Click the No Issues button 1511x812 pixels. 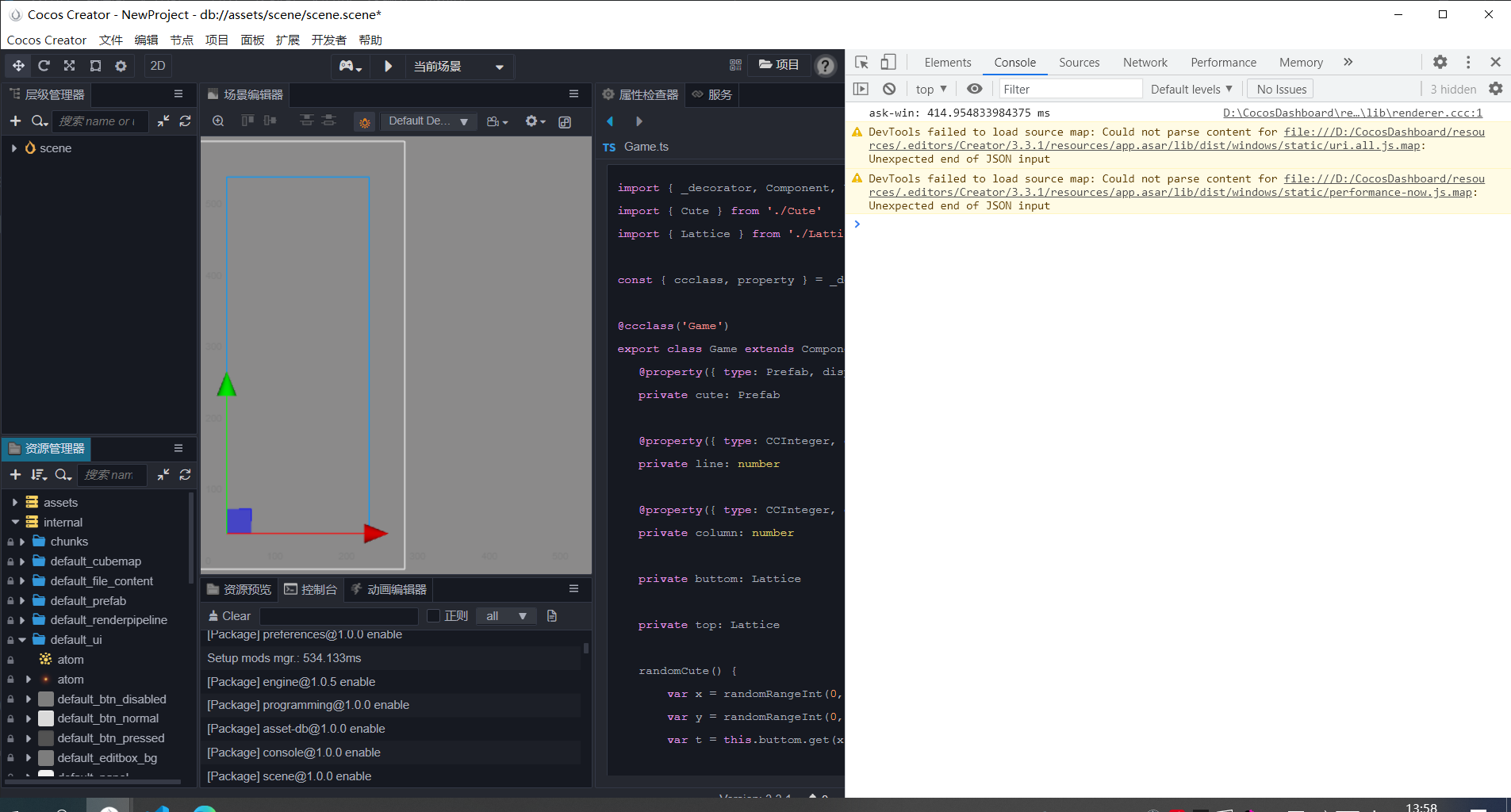(x=1281, y=89)
